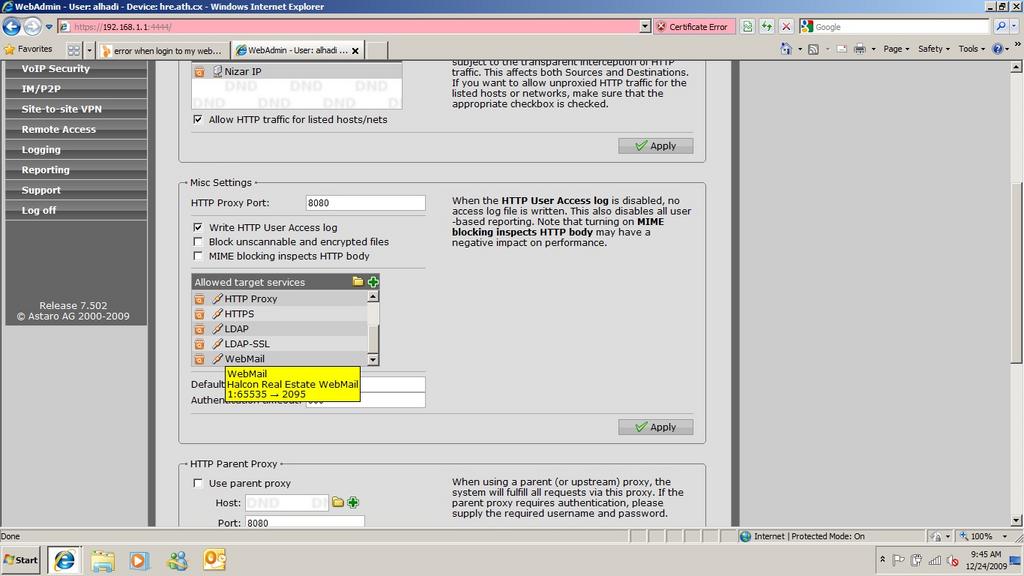
Task: Click trash icon beside the LDAP service
Action: [x=199, y=329]
